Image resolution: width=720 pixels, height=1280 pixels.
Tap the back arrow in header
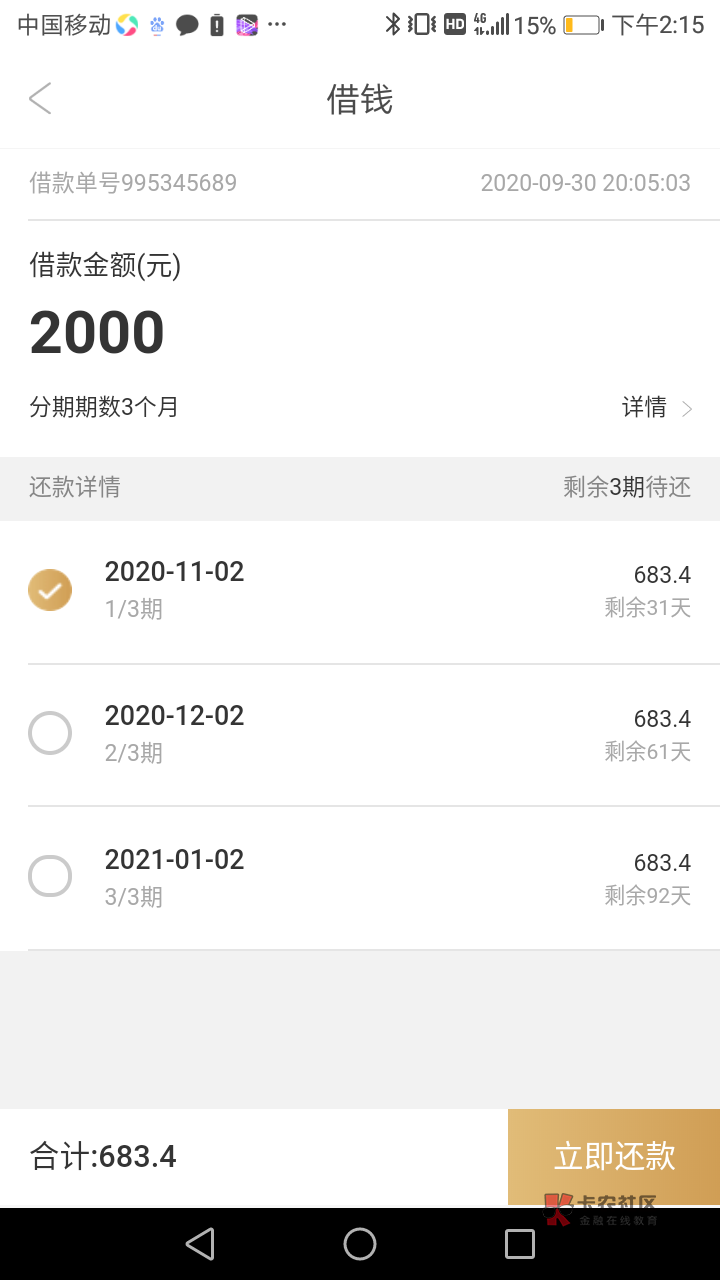pos(40,99)
